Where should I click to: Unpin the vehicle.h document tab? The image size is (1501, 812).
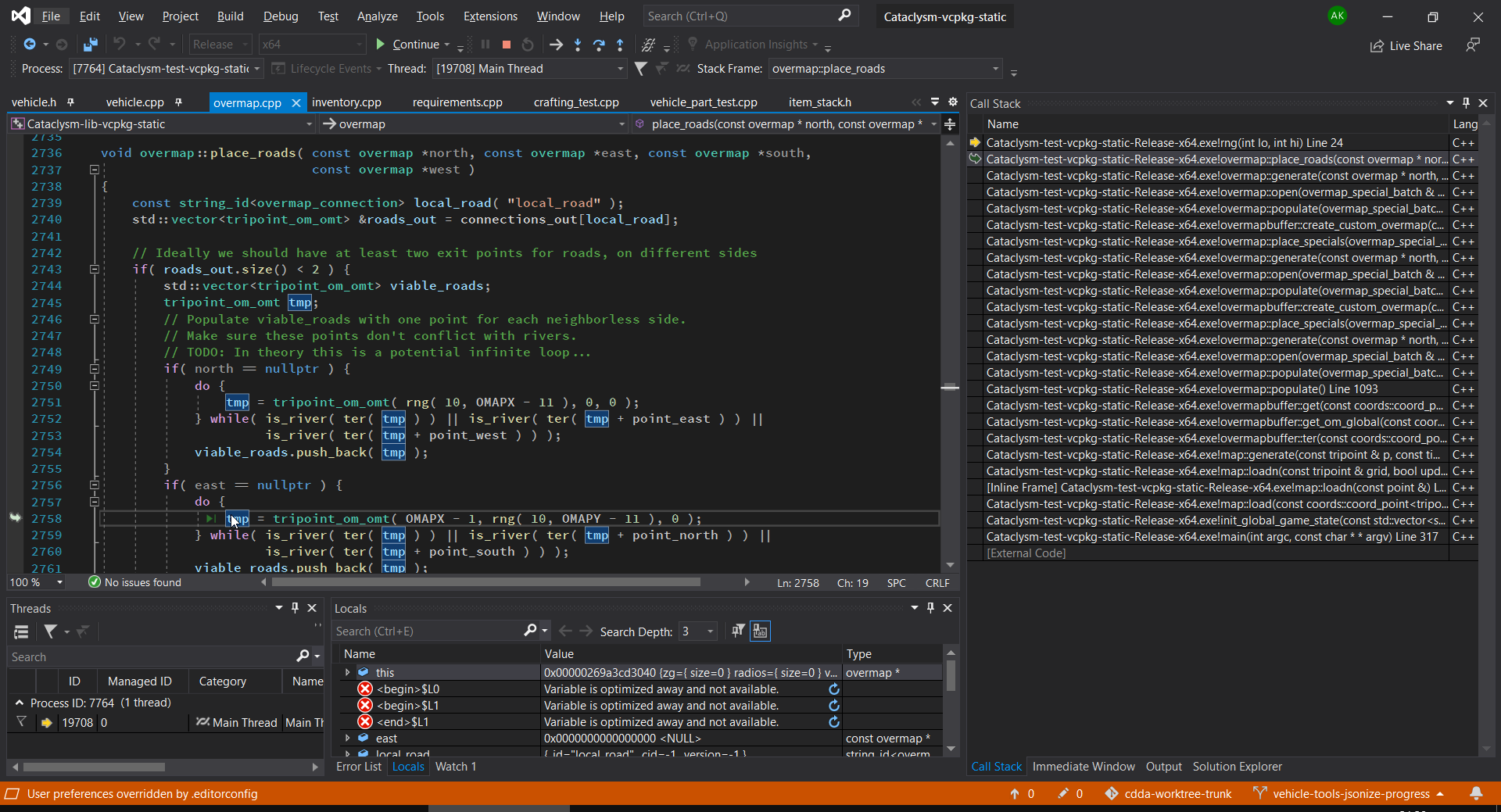tap(71, 102)
